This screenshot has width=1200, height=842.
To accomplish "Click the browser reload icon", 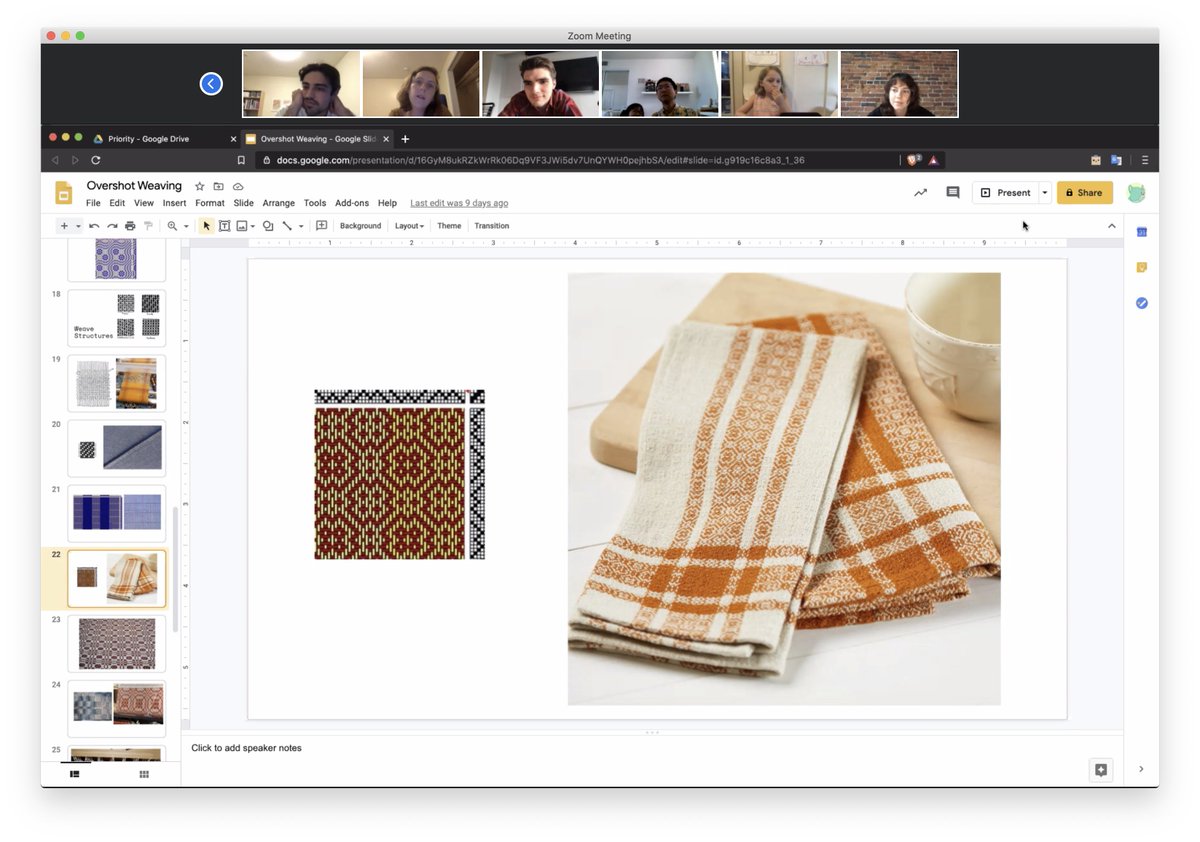I will coord(96,160).
